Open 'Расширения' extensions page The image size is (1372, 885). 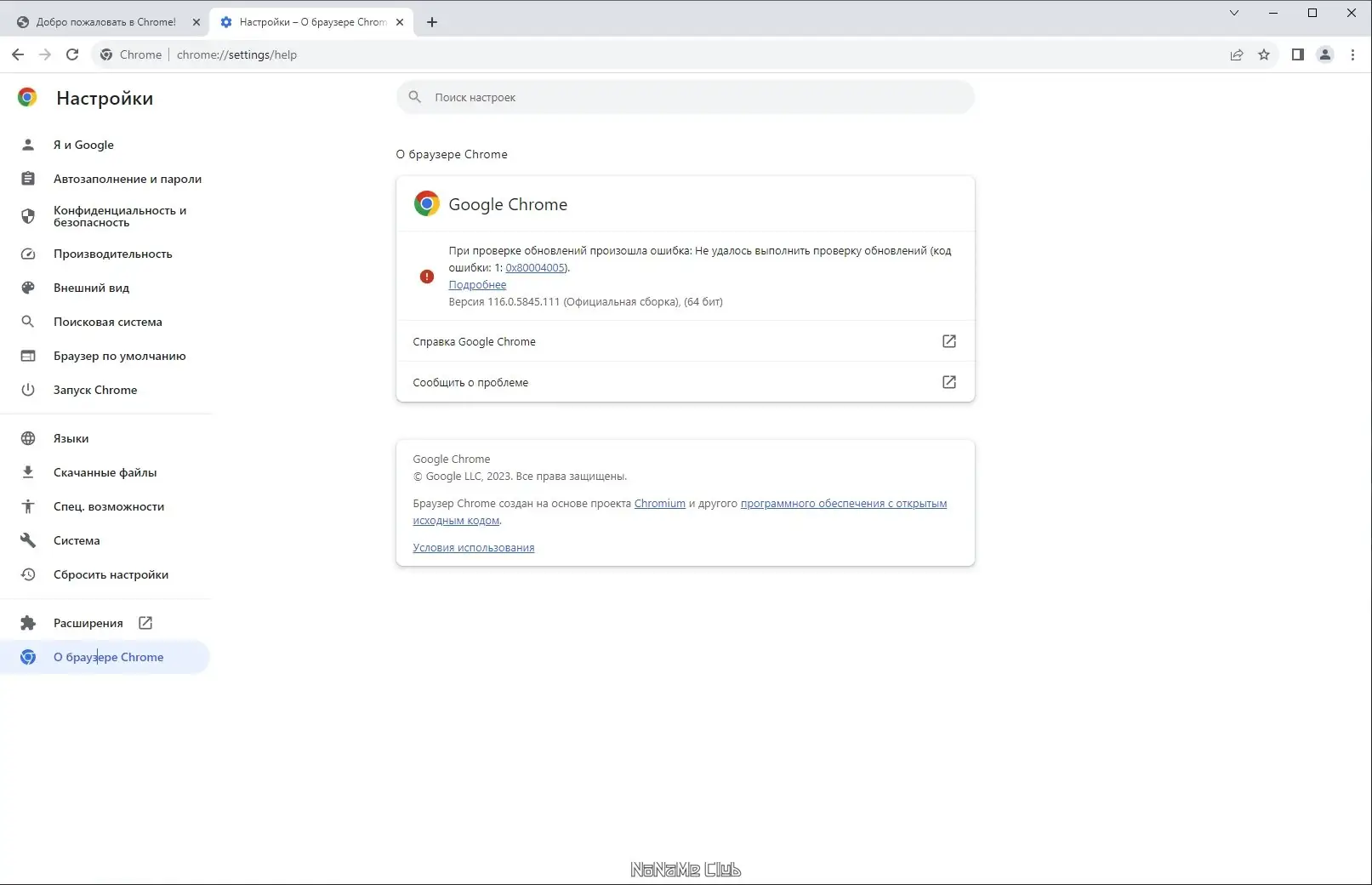click(x=105, y=623)
